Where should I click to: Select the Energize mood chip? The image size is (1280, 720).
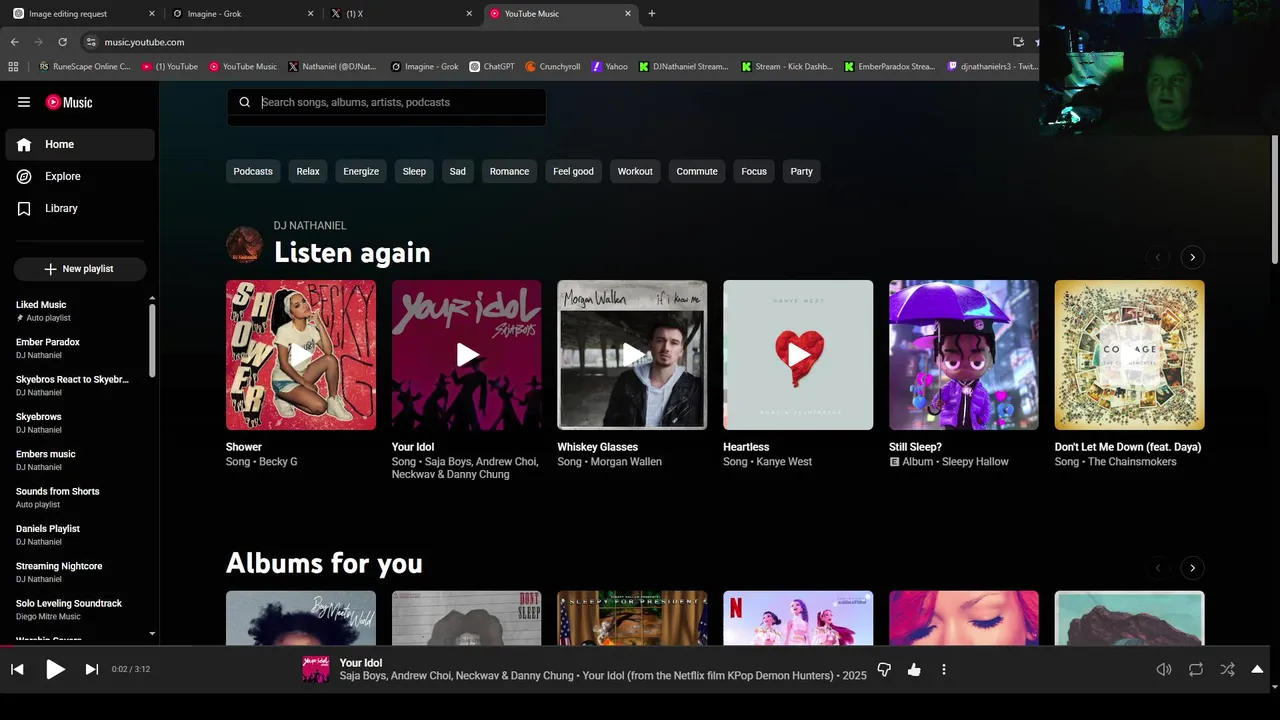(x=361, y=171)
